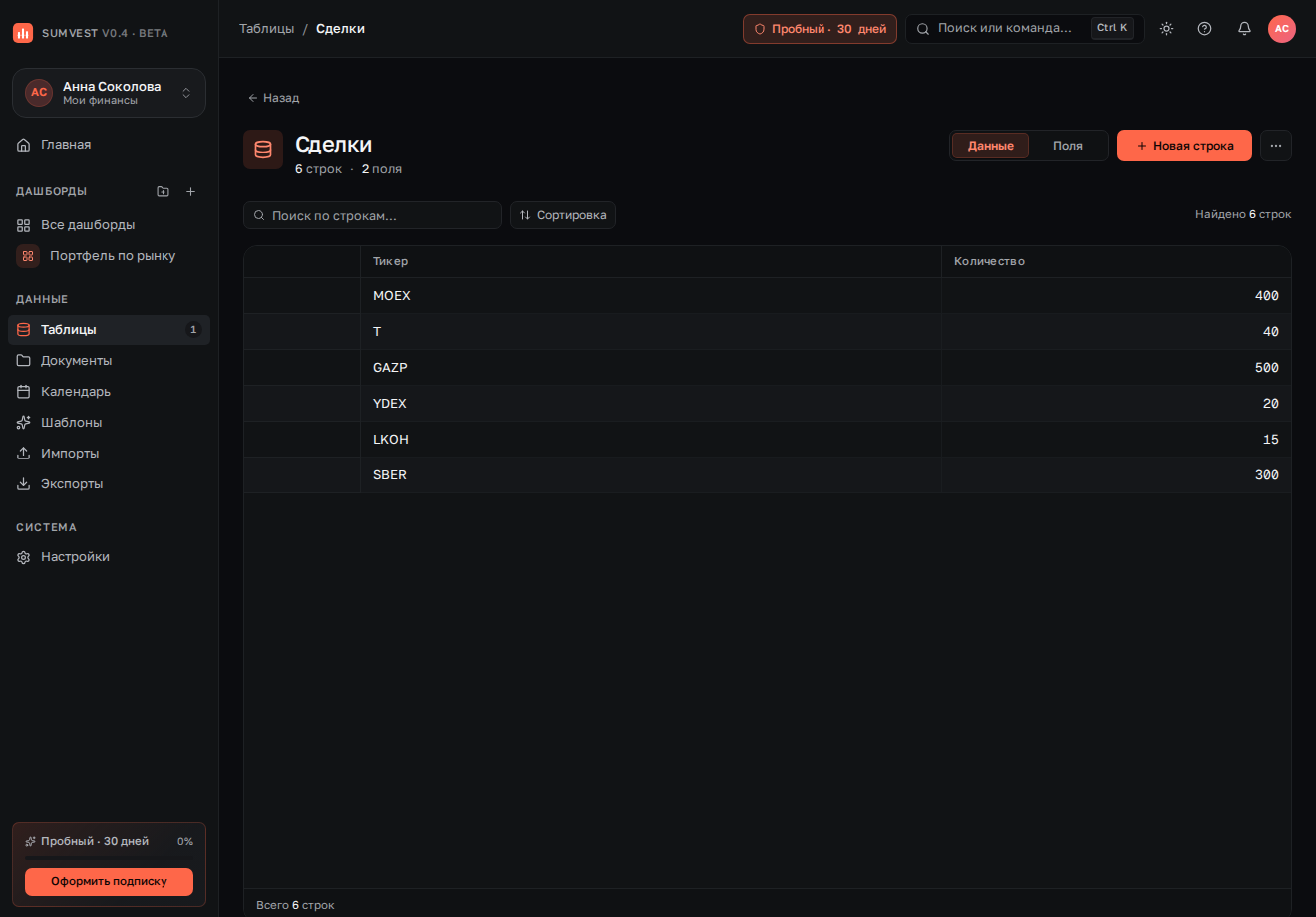Click the trial progress bar in sidebar
This screenshot has height=917, width=1316.
(110, 857)
